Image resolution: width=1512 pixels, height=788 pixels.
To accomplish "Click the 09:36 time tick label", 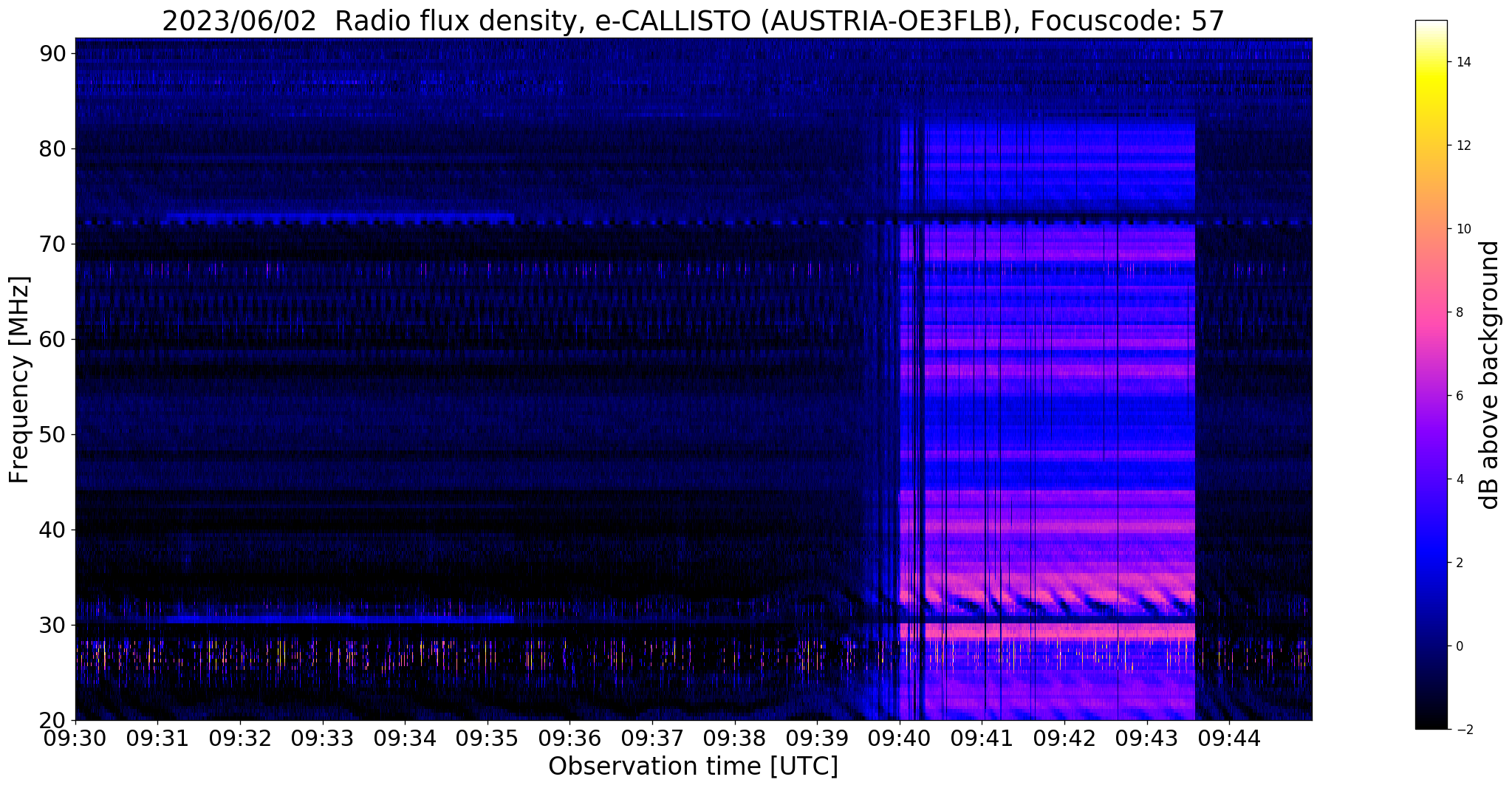I will (x=569, y=737).
